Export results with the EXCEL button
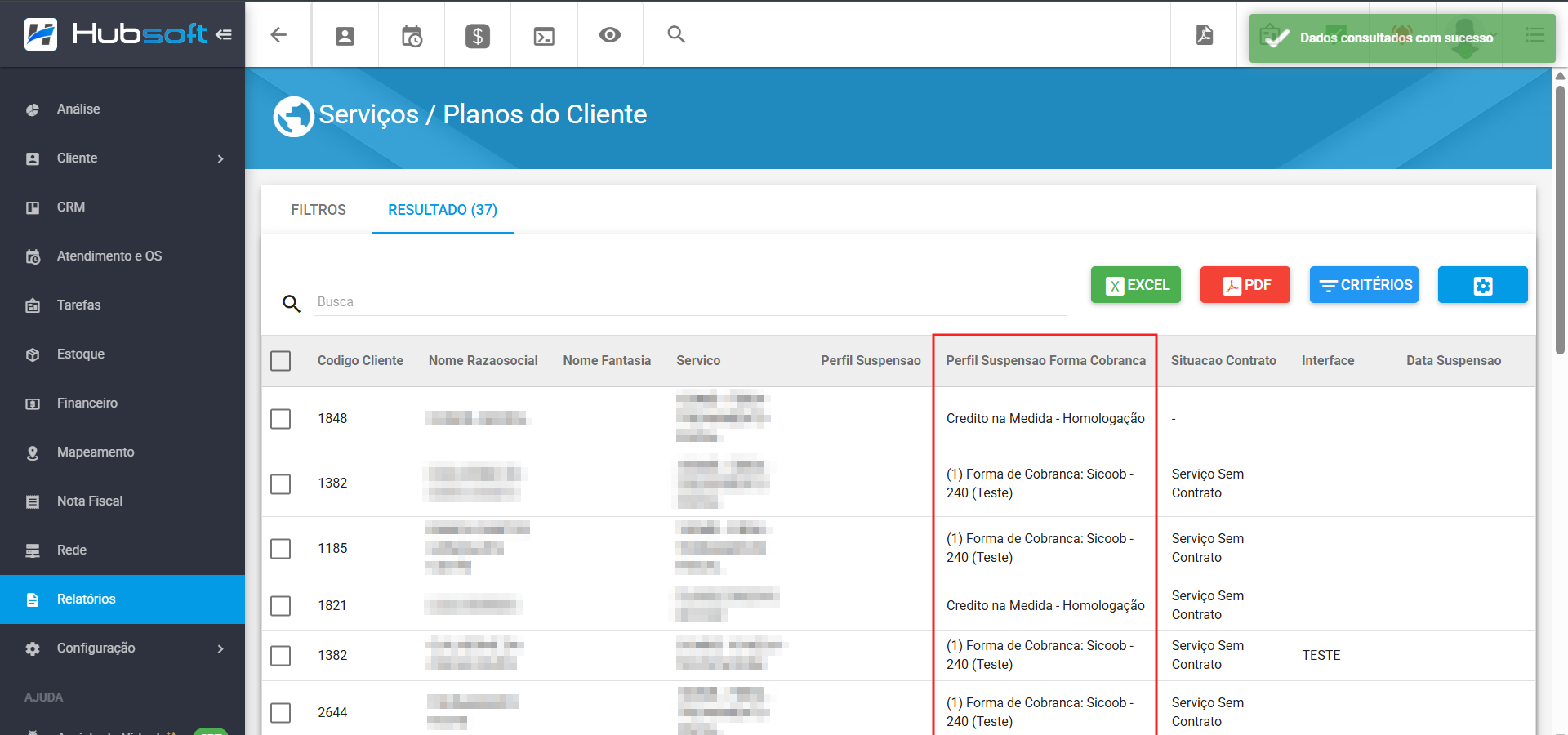This screenshot has height=735, width=1568. tap(1135, 285)
